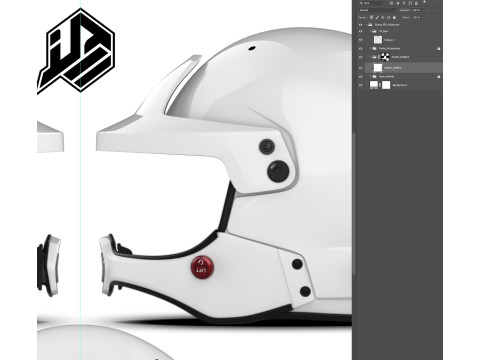Select the Background layer mask thumbnail
Image resolution: width=480 pixels, height=360 pixels.
[386, 85]
